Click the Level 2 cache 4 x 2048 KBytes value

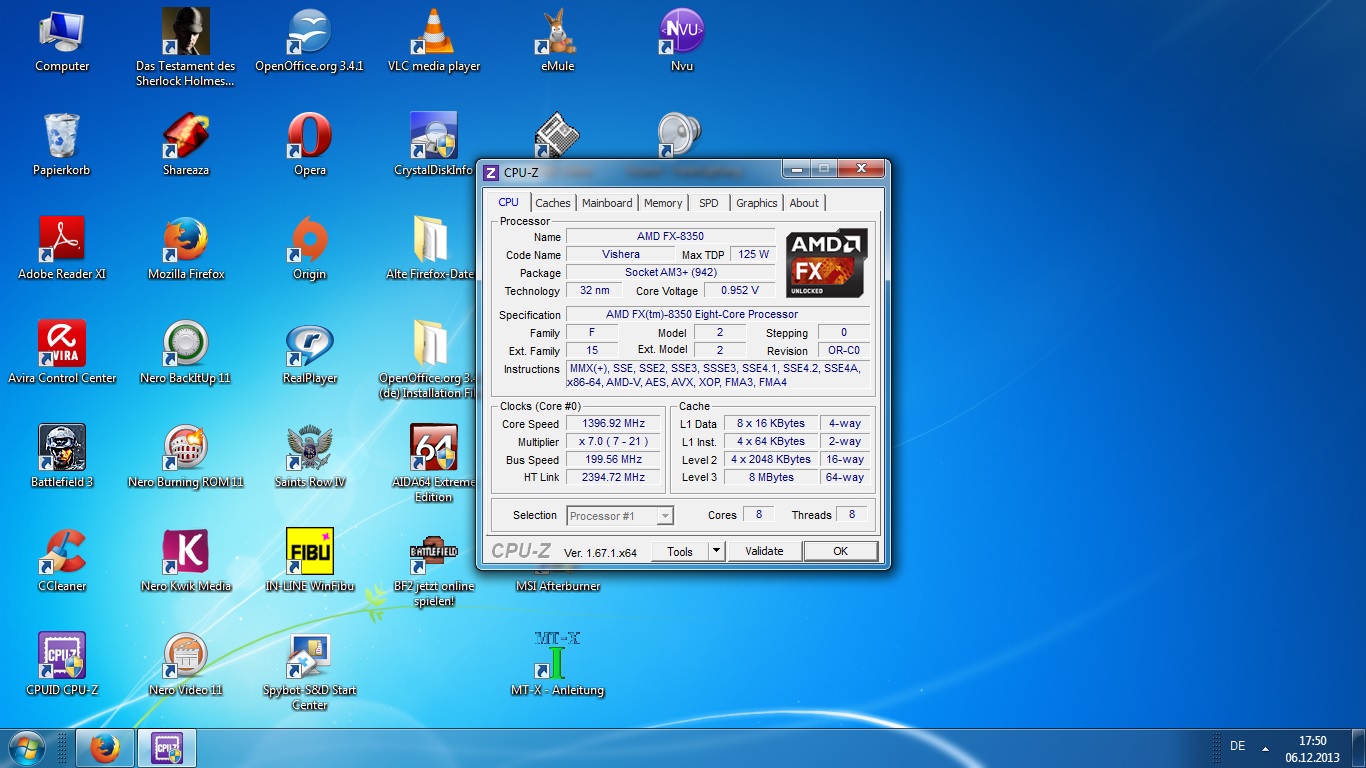[771, 460]
